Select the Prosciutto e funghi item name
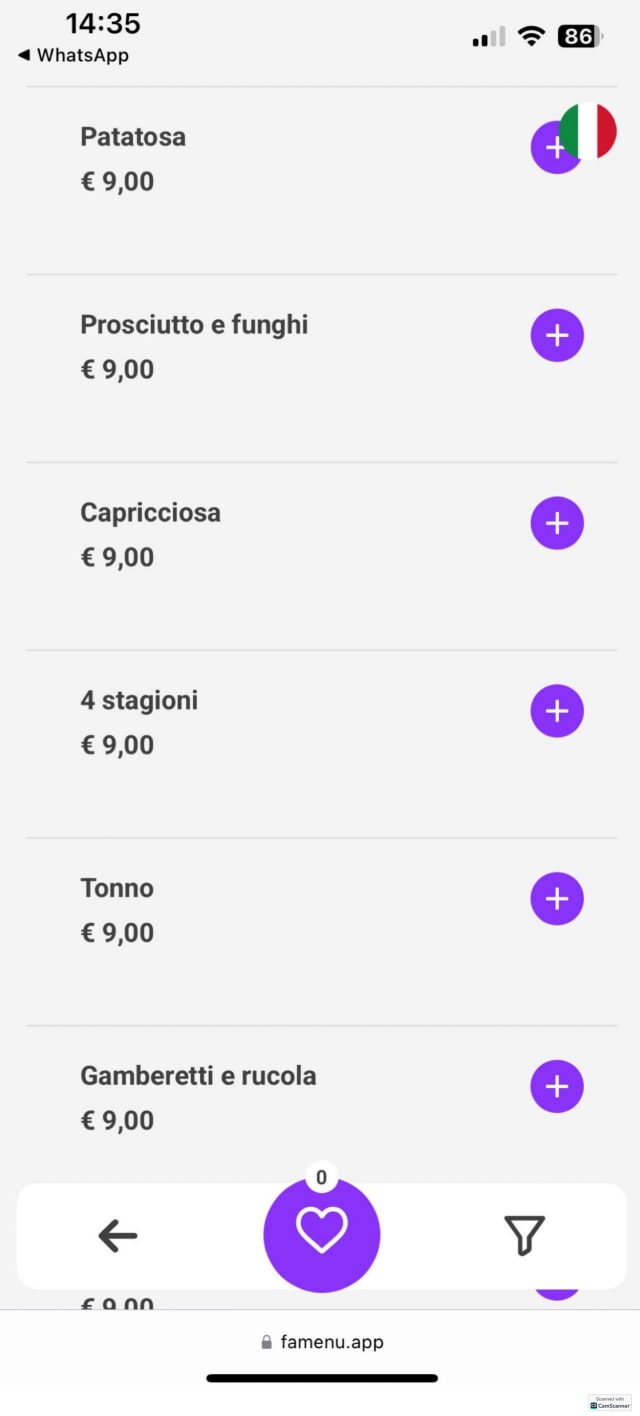Image resolution: width=640 pixels, height=1416 pixels. (194, 325)
